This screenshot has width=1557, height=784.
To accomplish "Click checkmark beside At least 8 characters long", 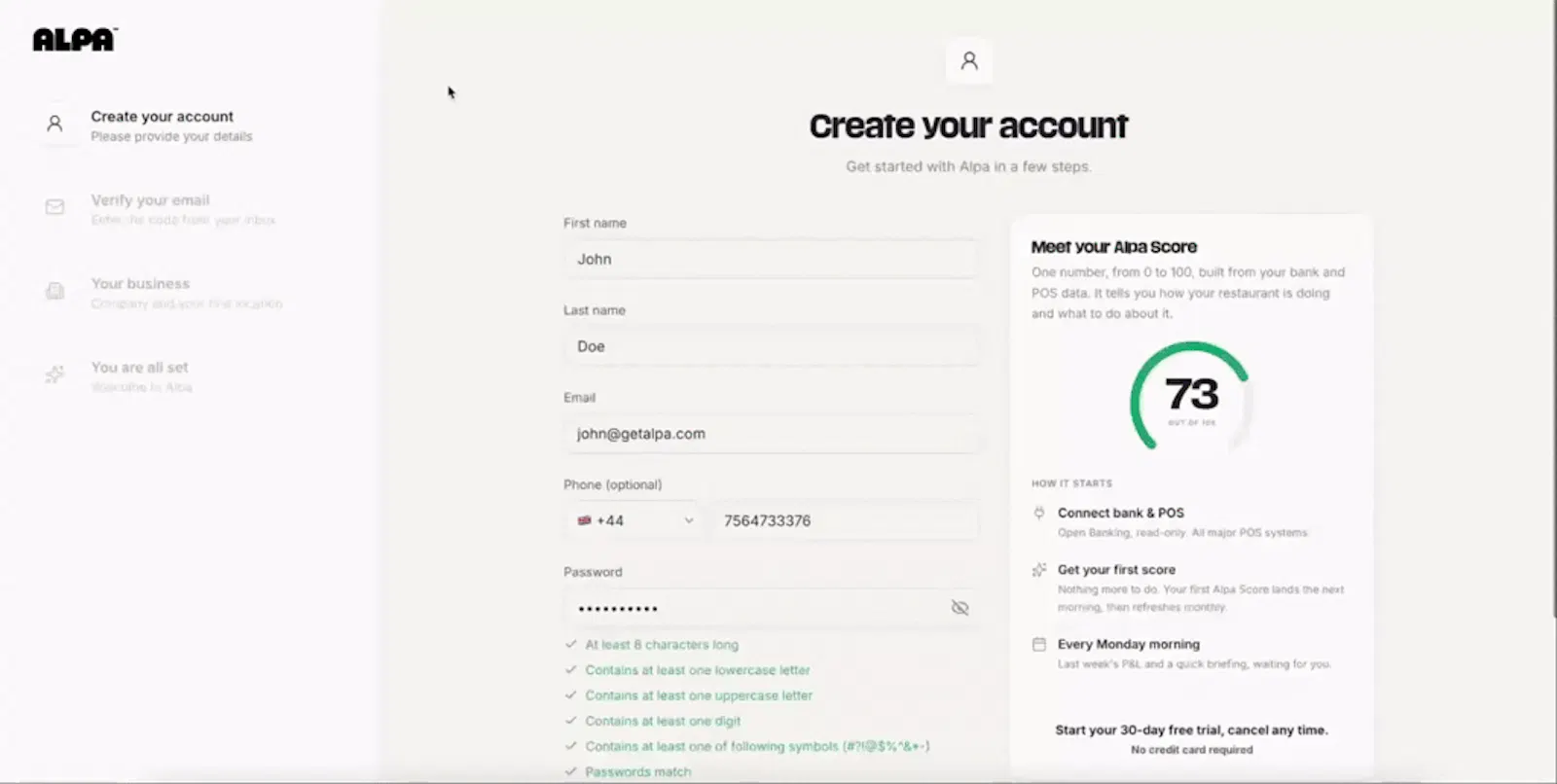I will 570,644.
